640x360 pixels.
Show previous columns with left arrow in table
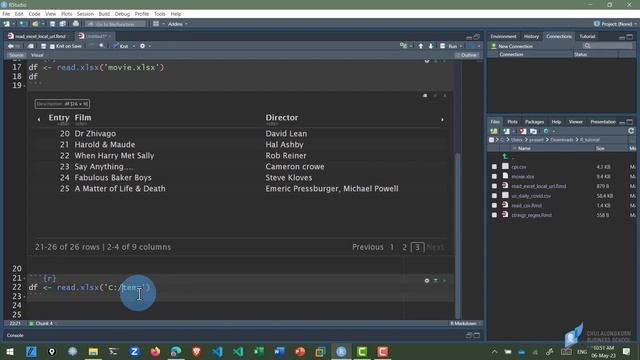tap(39, 120)
